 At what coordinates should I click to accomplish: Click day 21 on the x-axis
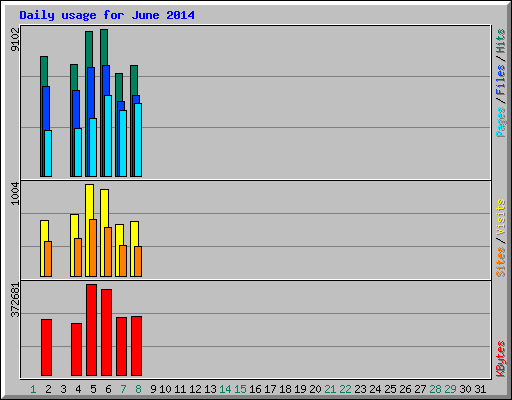[x=330, y=389]
